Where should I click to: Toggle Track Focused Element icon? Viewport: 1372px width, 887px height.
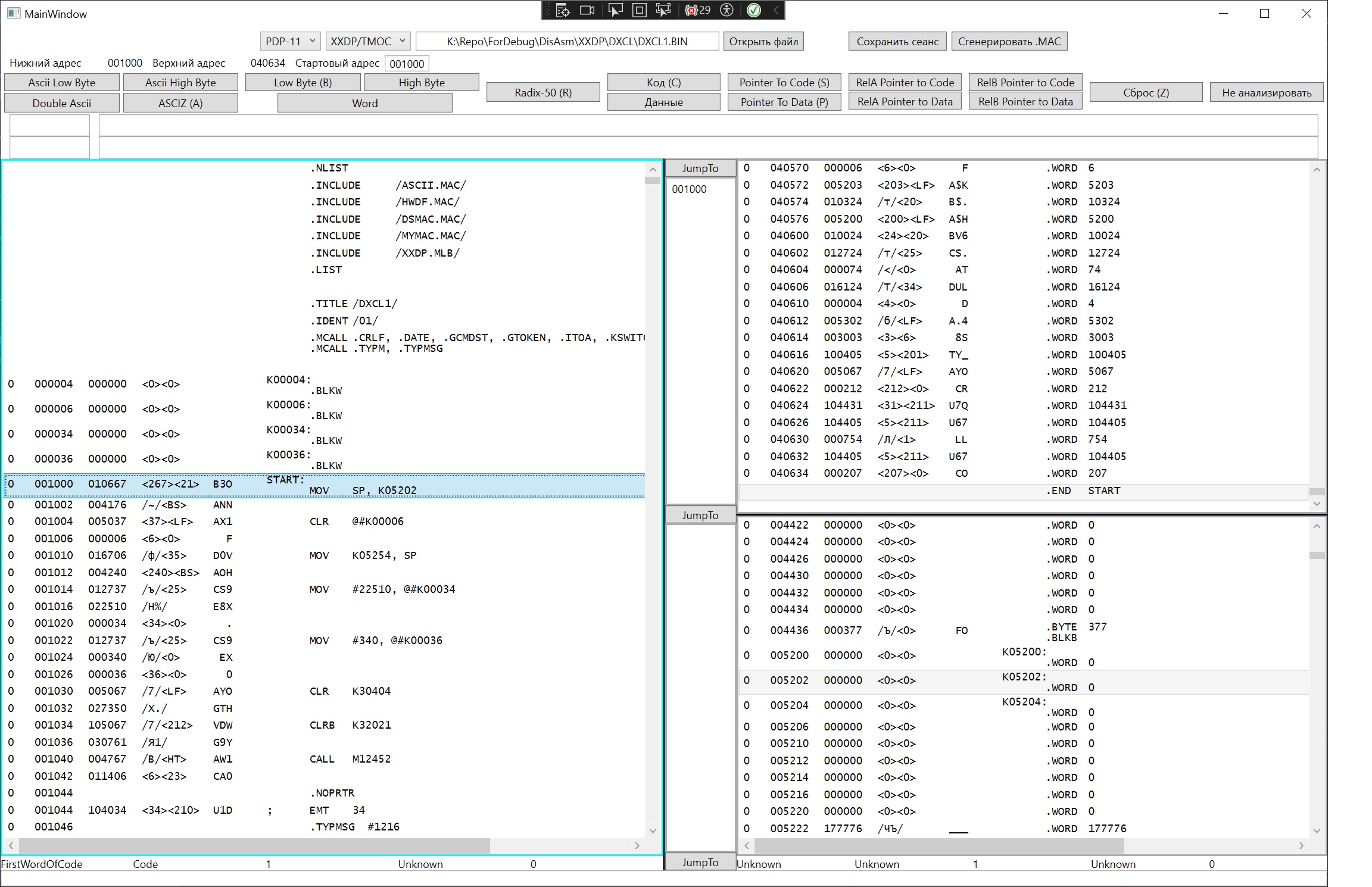click(663, 10)
